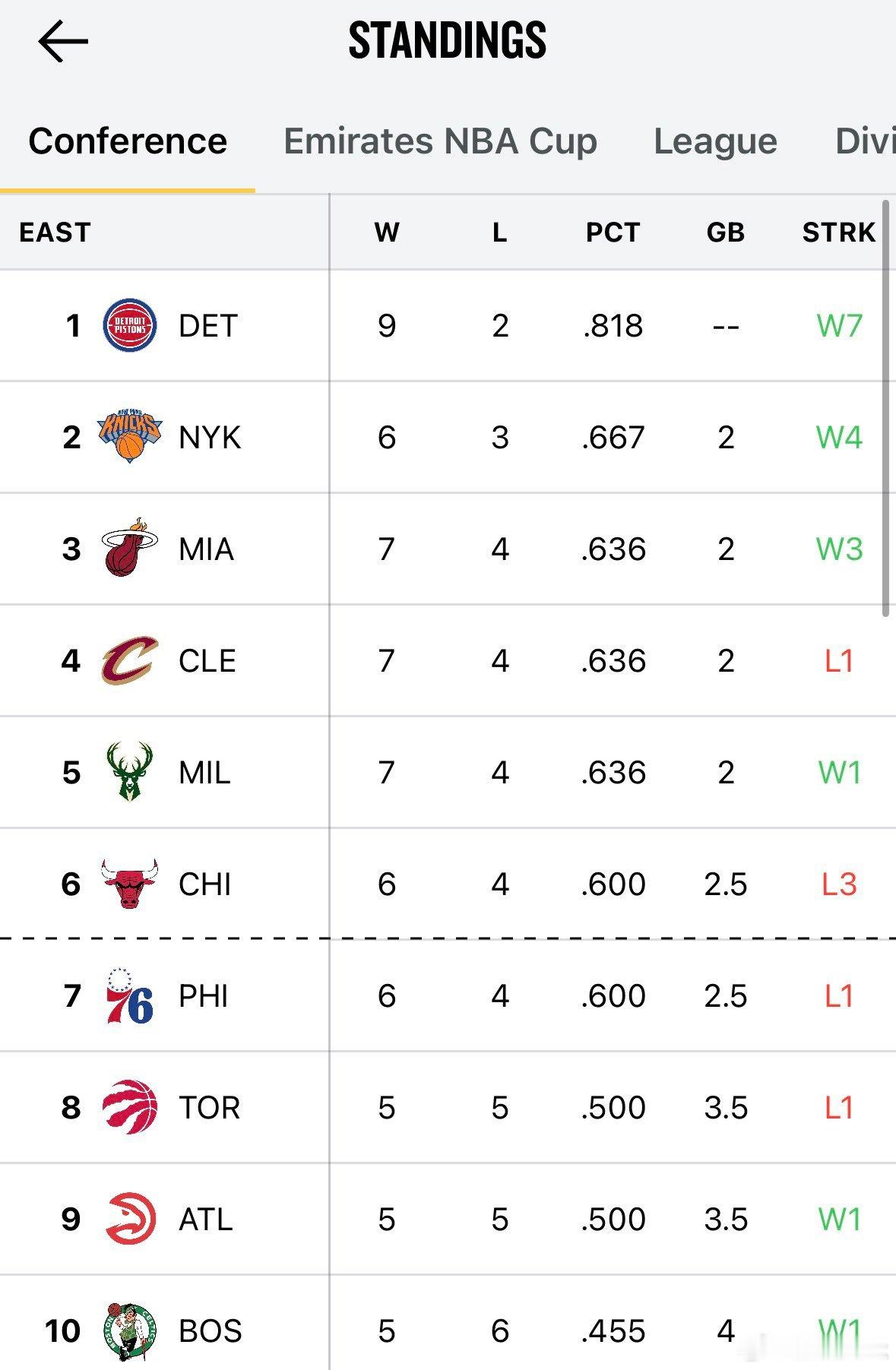Select the Conference tab
The height and width of the screenshot is (1370, 896).
pyautogui.click(x=128, y=141)
